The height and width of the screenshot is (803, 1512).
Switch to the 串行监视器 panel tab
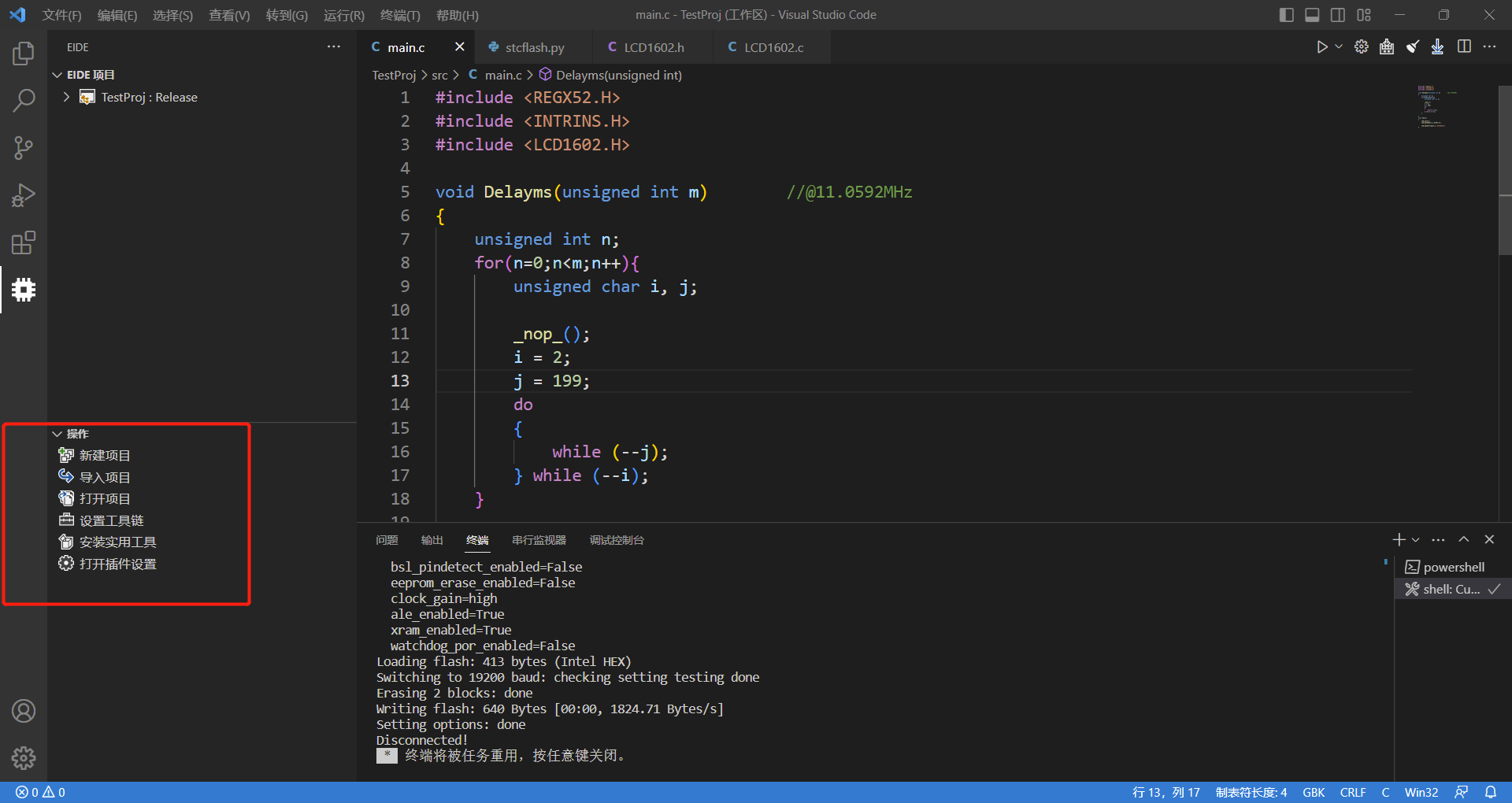tap(539, 540)
